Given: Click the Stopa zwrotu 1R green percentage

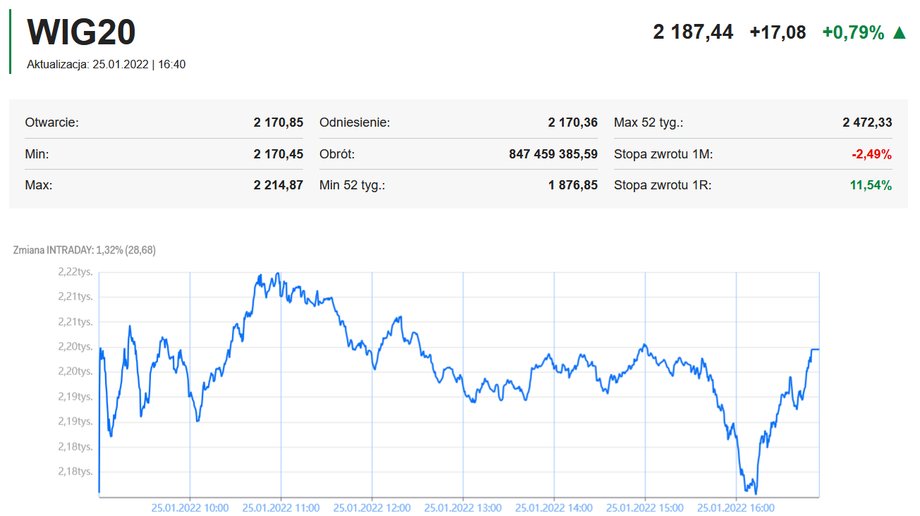Looking at the screenshot, I should pos(871,186).
